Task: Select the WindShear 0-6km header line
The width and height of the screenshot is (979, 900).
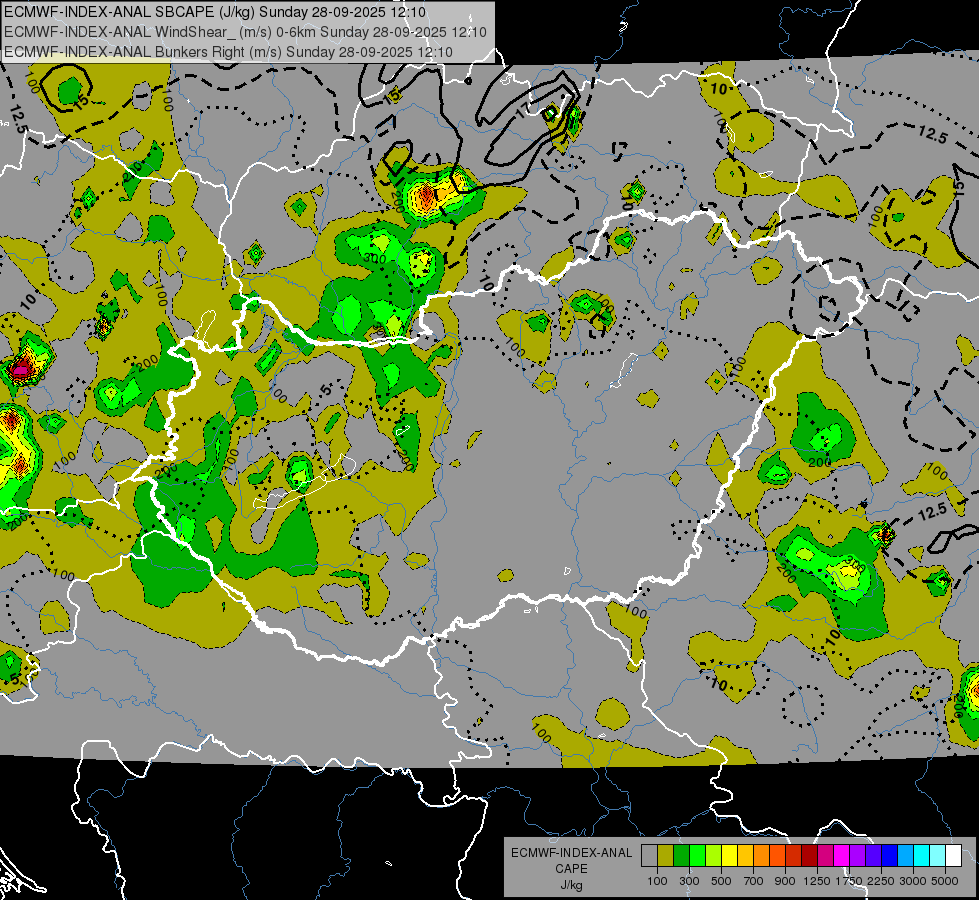Action: pos(245,31)
